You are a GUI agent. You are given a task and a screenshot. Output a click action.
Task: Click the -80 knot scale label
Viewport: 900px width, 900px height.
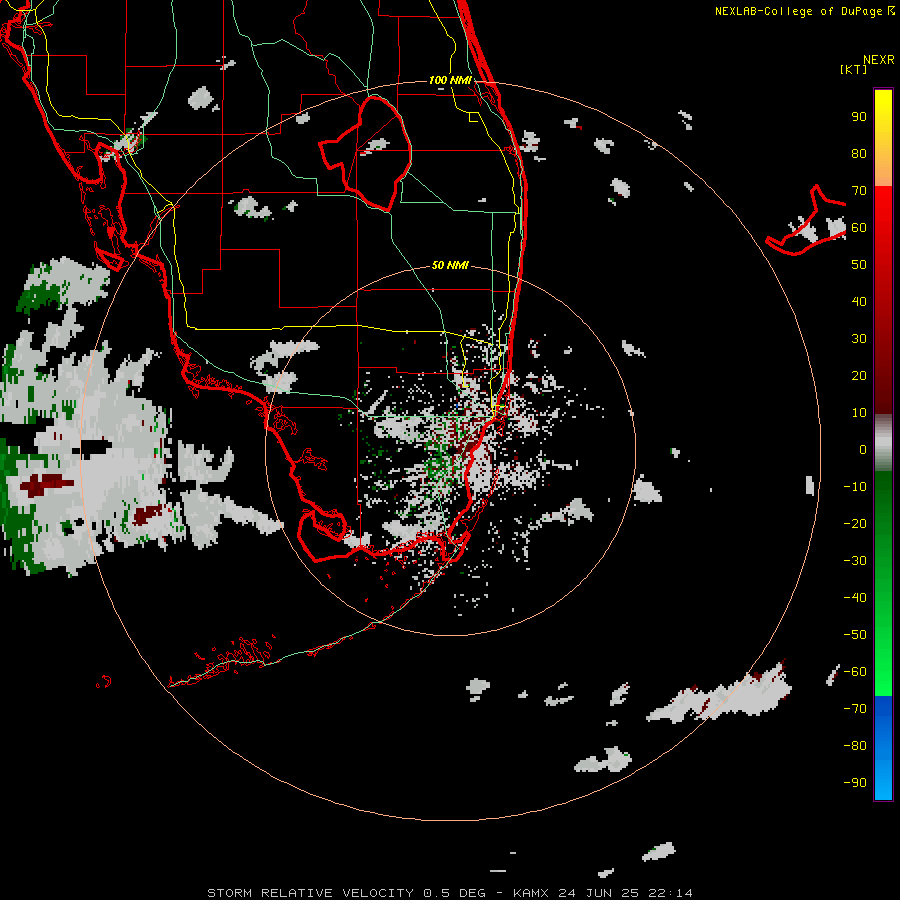[855, 746]
